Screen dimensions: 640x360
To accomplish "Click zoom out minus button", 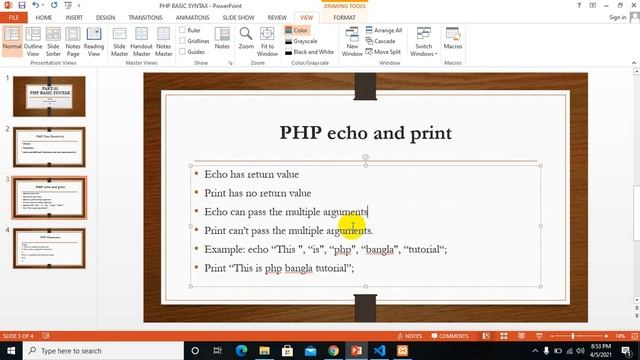I will pos(552,336).
